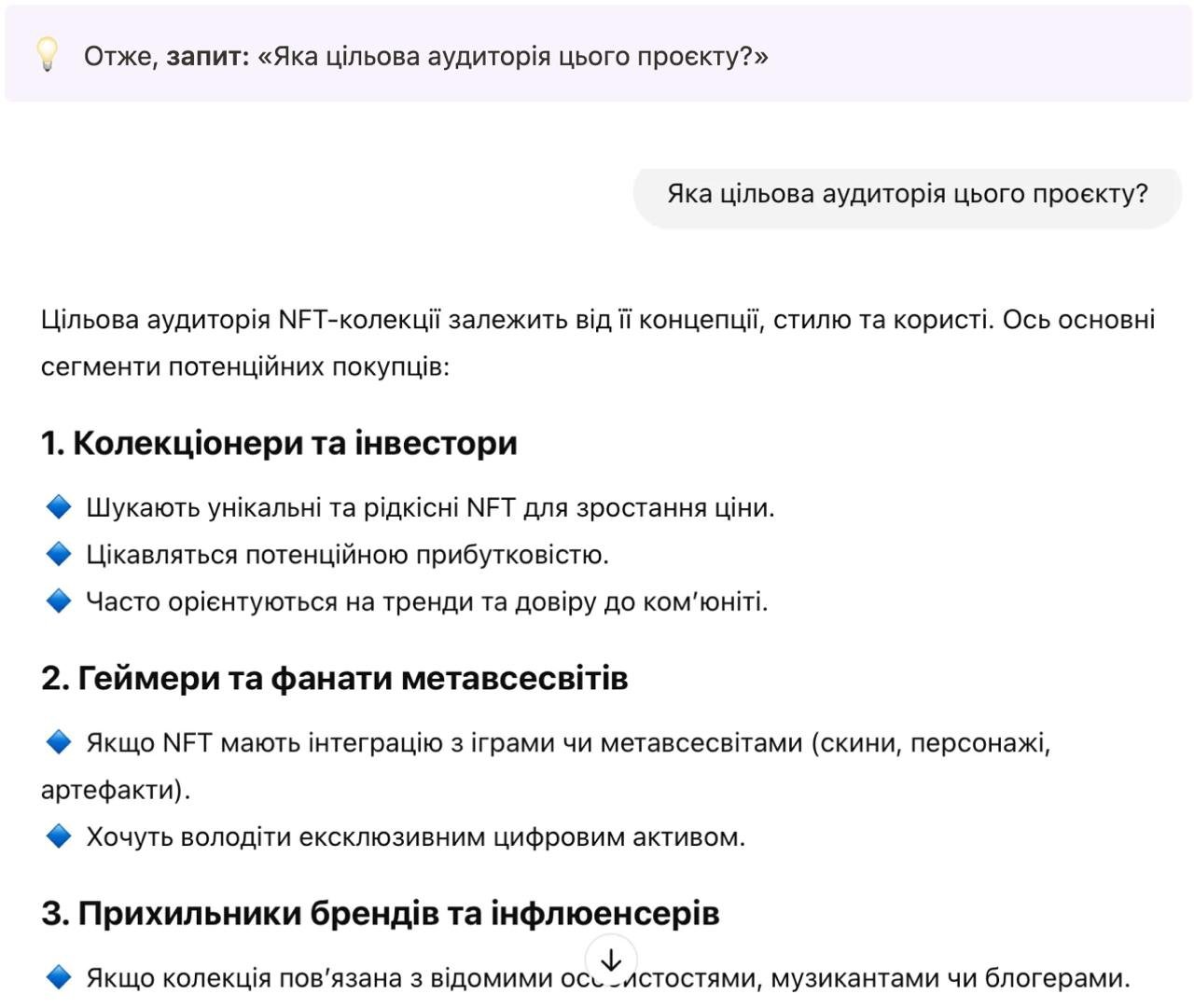Click blue diamond before "Якщо колекція пов'язана"
Screen dimensions: 1194x1008
pyautogui.click(x=59, y=977)
